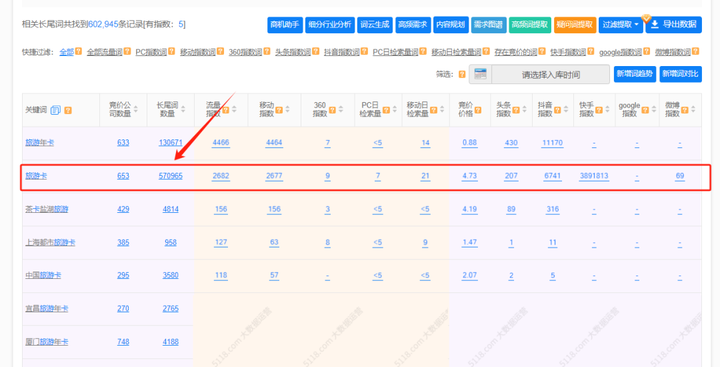Image resolution: width=720 pixels, height=367 pixels.
Task: Sort by PC日检索量 column arrows
Action: (394, 109)
